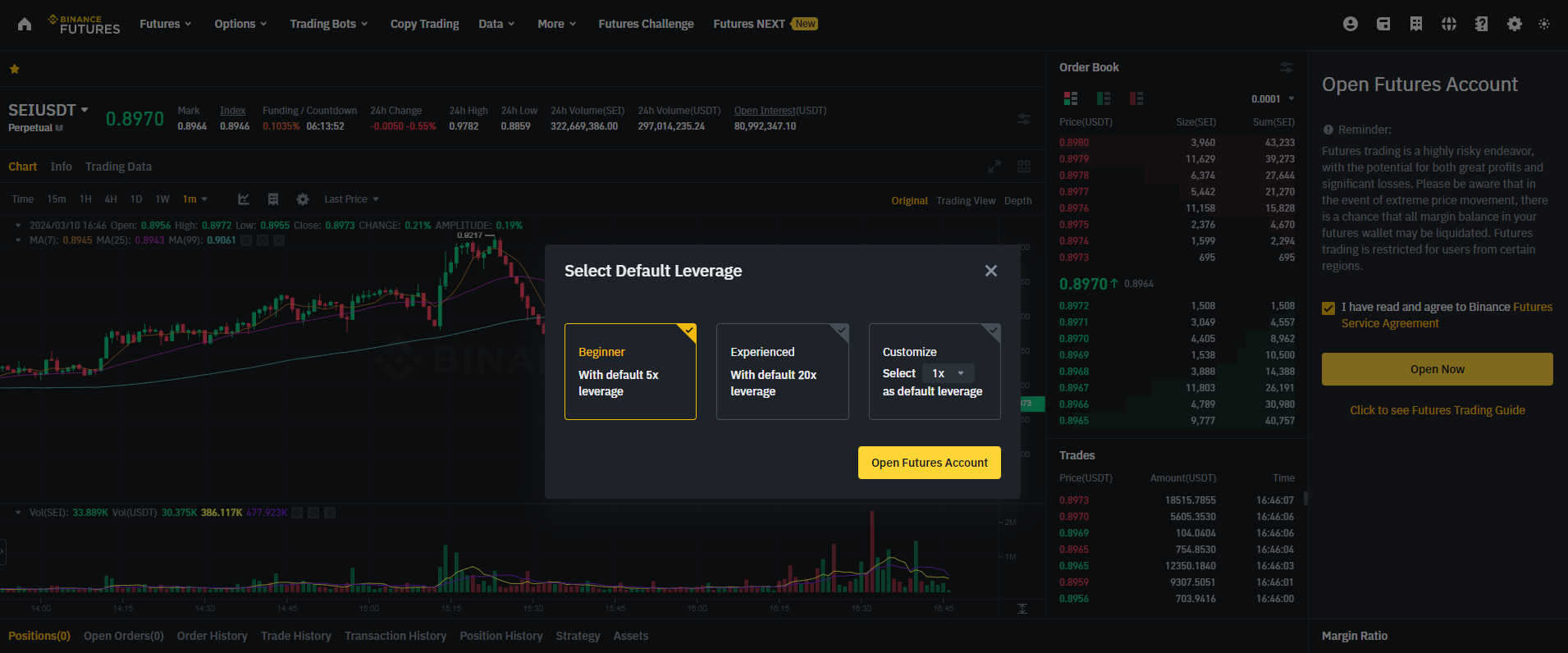Click the Binance Futures logo

point(84,24)
